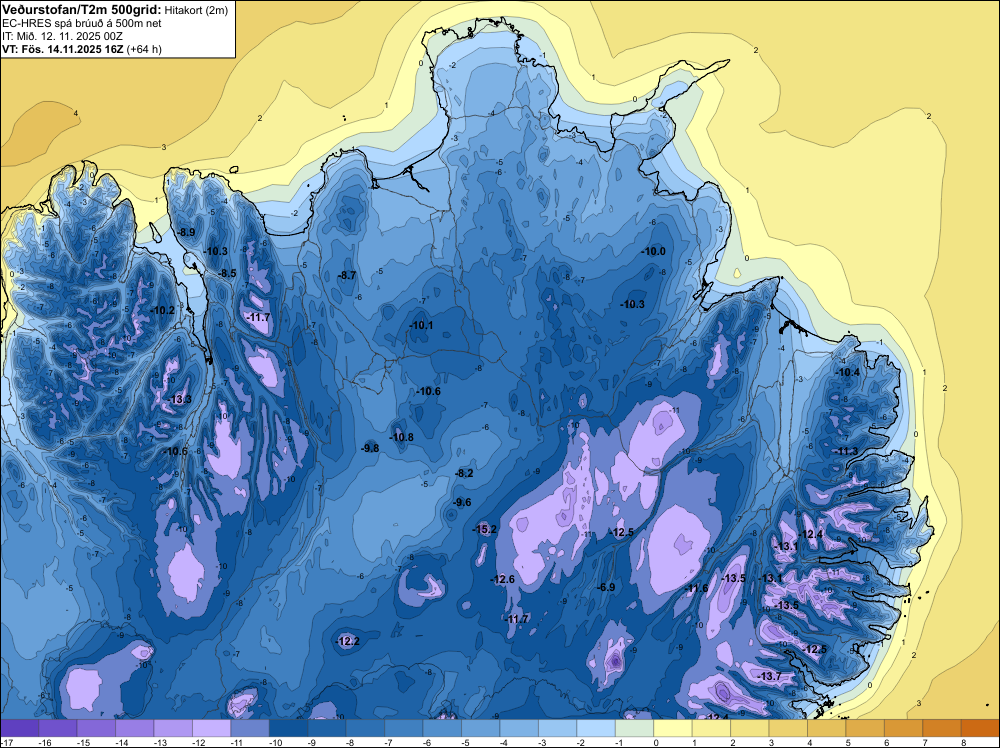Select the light blue swatch between -3 and -2

pos(557,728)
